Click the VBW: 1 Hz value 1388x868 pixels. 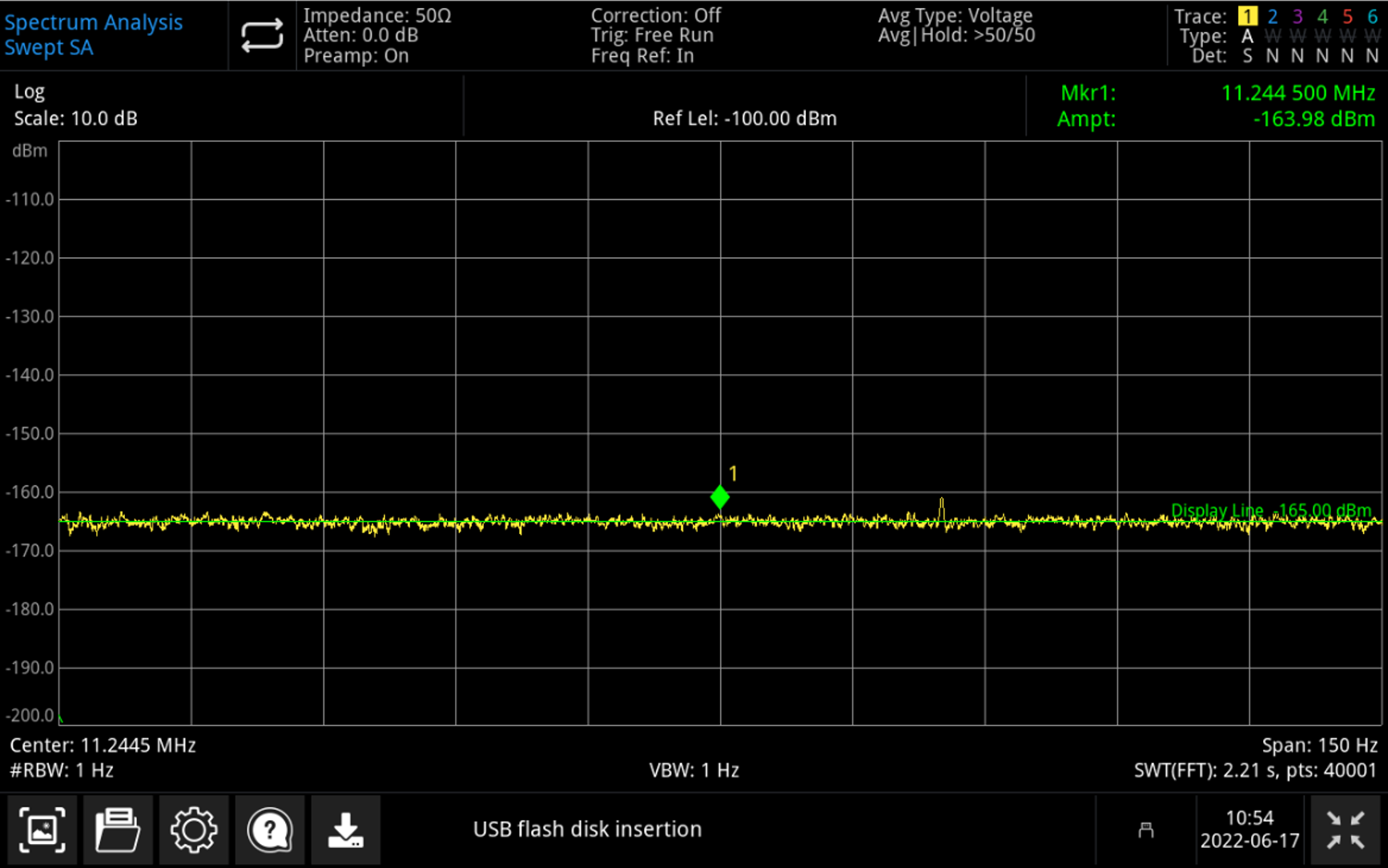694,770
